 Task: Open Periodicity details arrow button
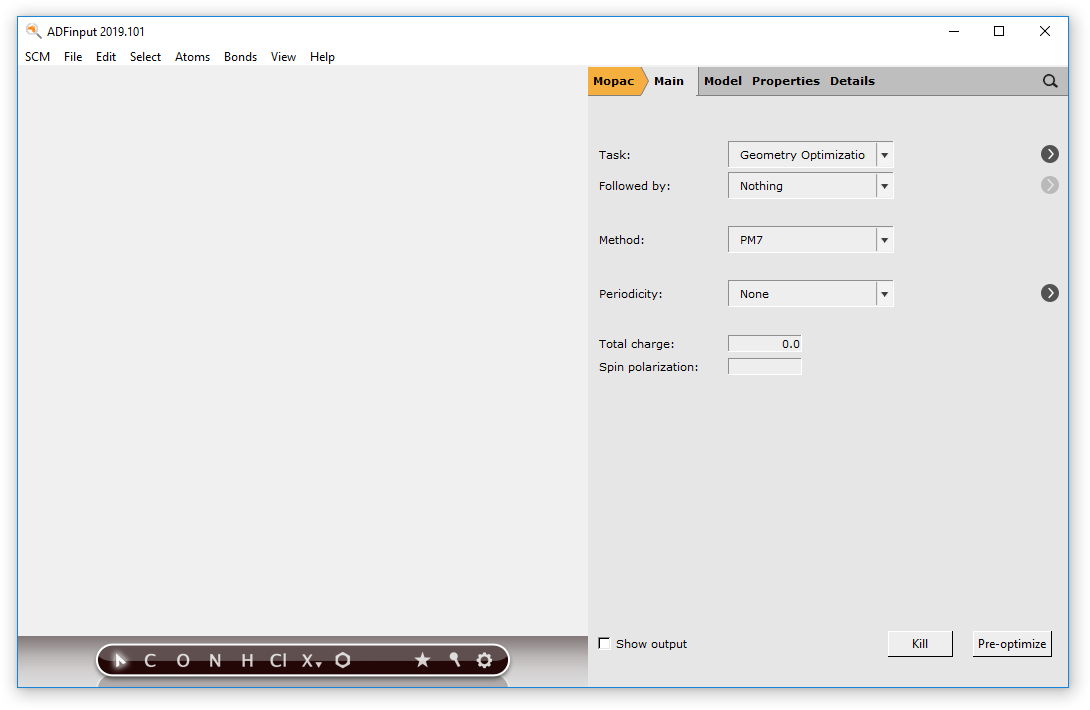tap(1050, 293)
